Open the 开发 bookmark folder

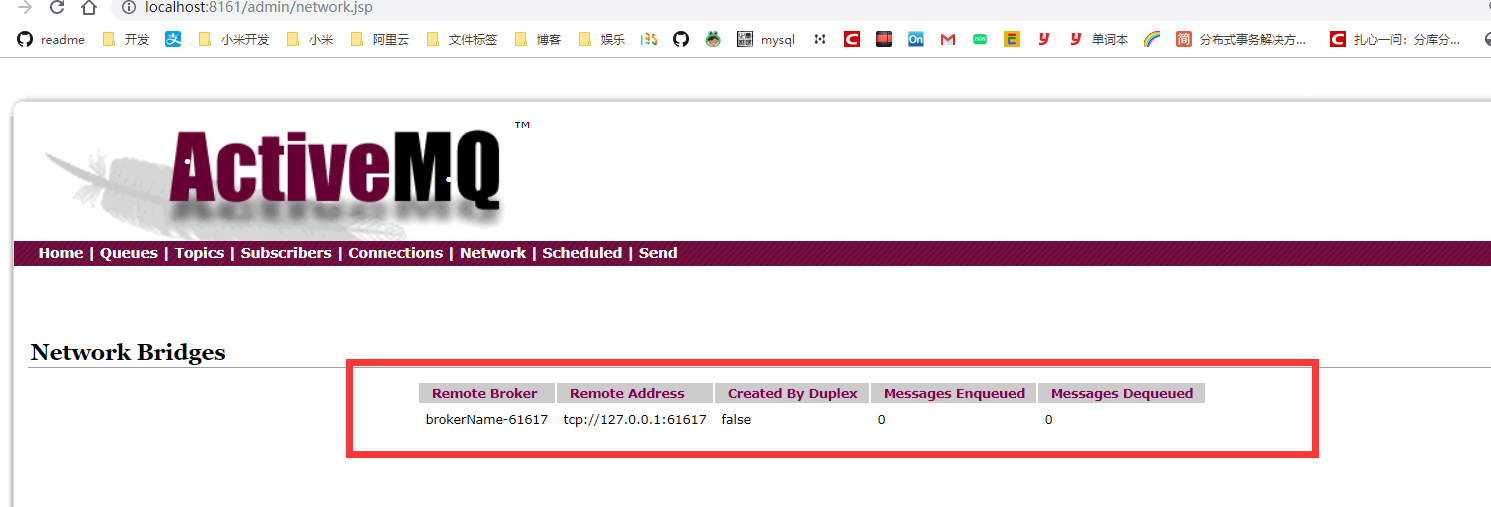pyautogui.click(x=126, y=40)
